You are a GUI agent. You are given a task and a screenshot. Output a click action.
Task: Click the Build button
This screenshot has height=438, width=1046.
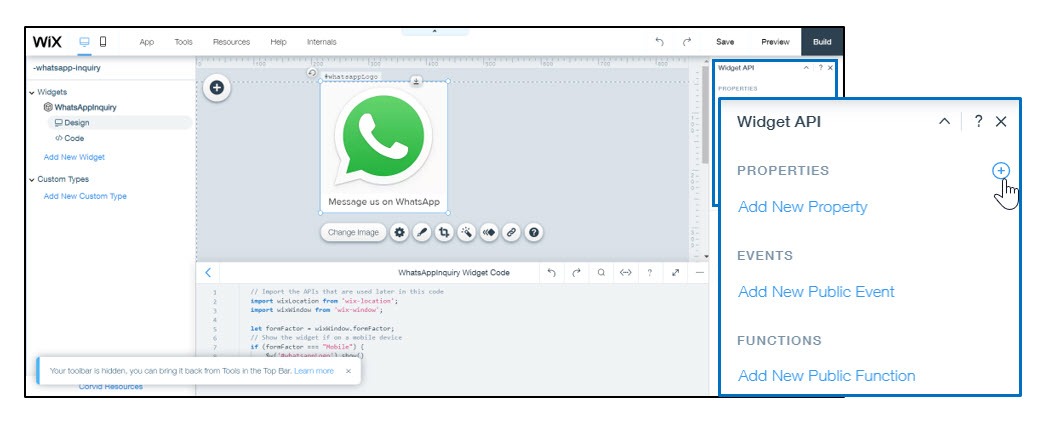(x=822, y=41)
